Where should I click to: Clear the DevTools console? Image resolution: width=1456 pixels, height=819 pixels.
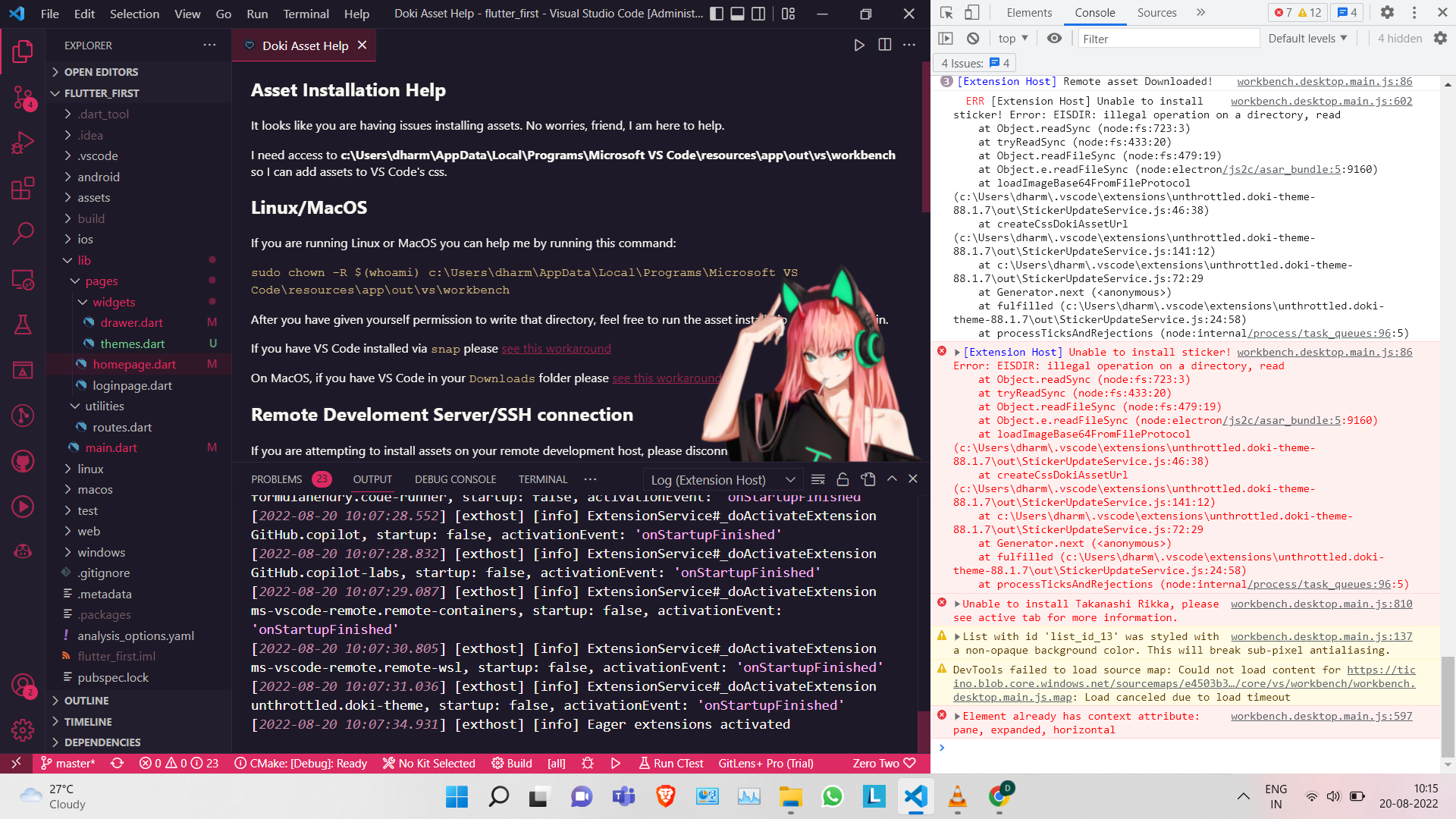972,38
